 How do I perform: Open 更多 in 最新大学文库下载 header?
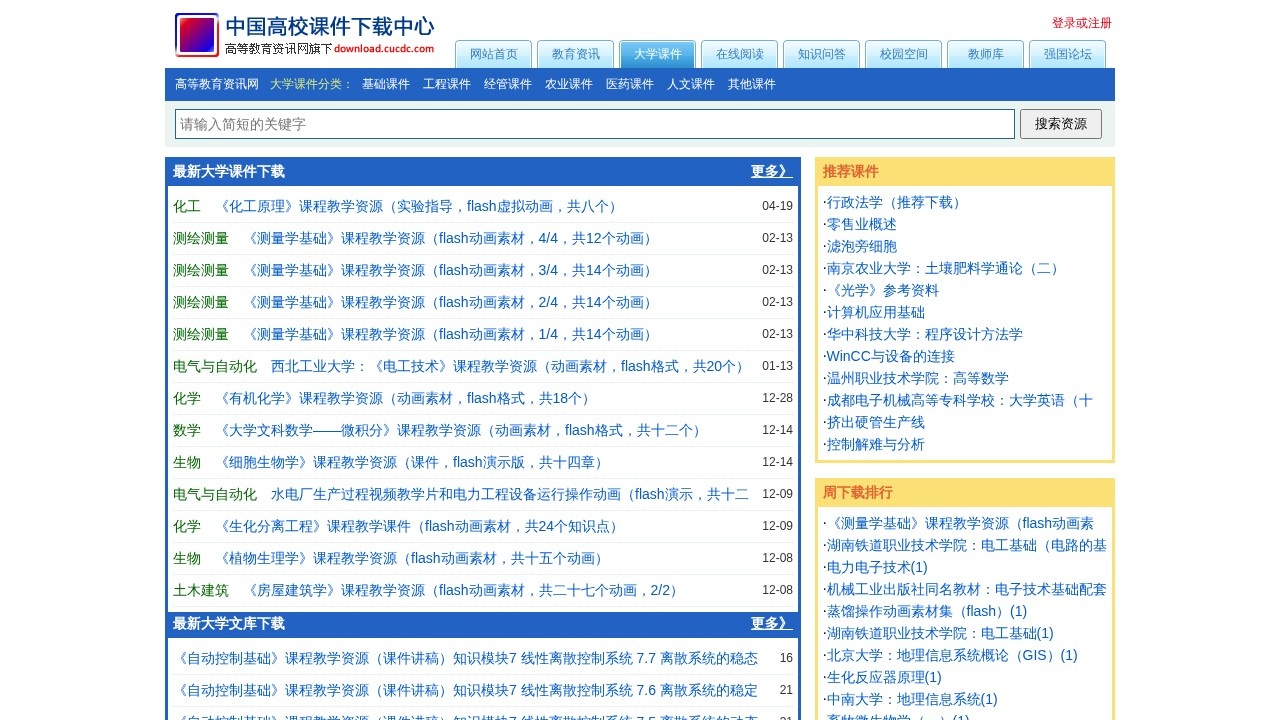click(772, 623)
